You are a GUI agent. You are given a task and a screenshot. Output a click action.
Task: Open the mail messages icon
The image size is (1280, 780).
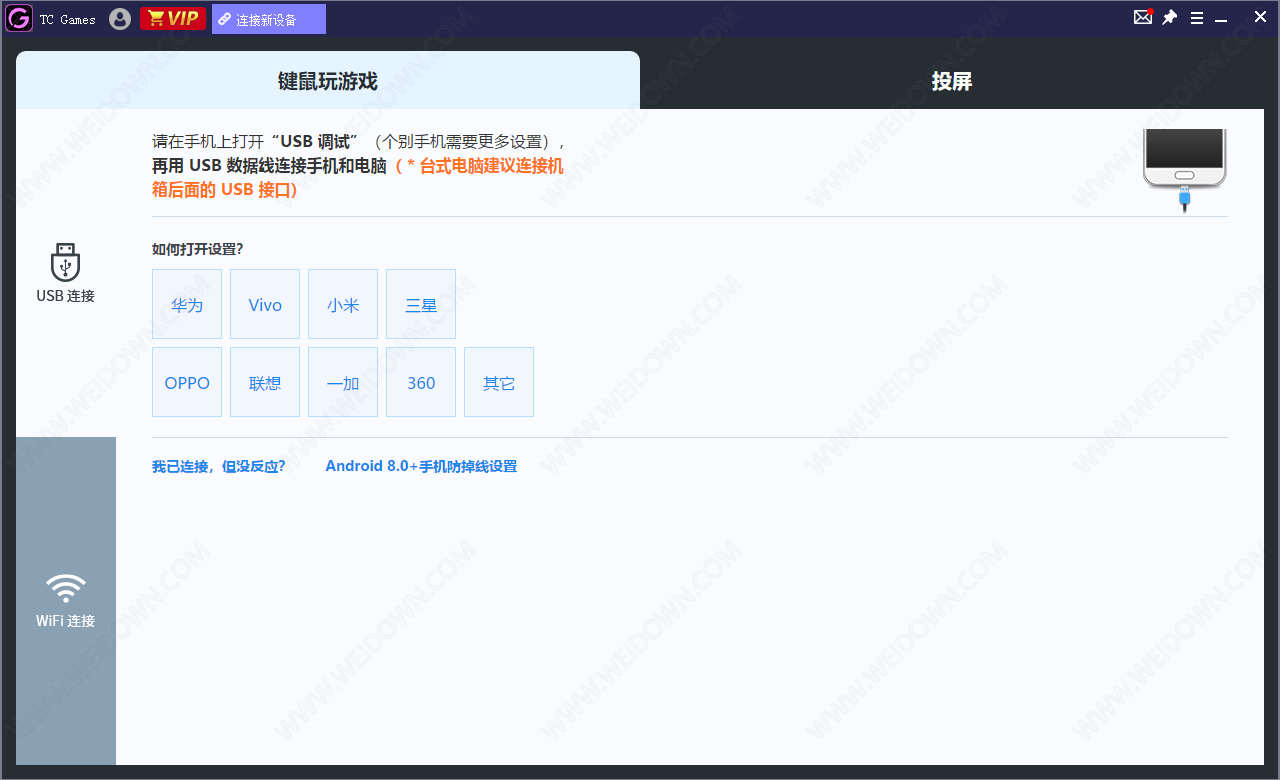(x=1143, y=17)
